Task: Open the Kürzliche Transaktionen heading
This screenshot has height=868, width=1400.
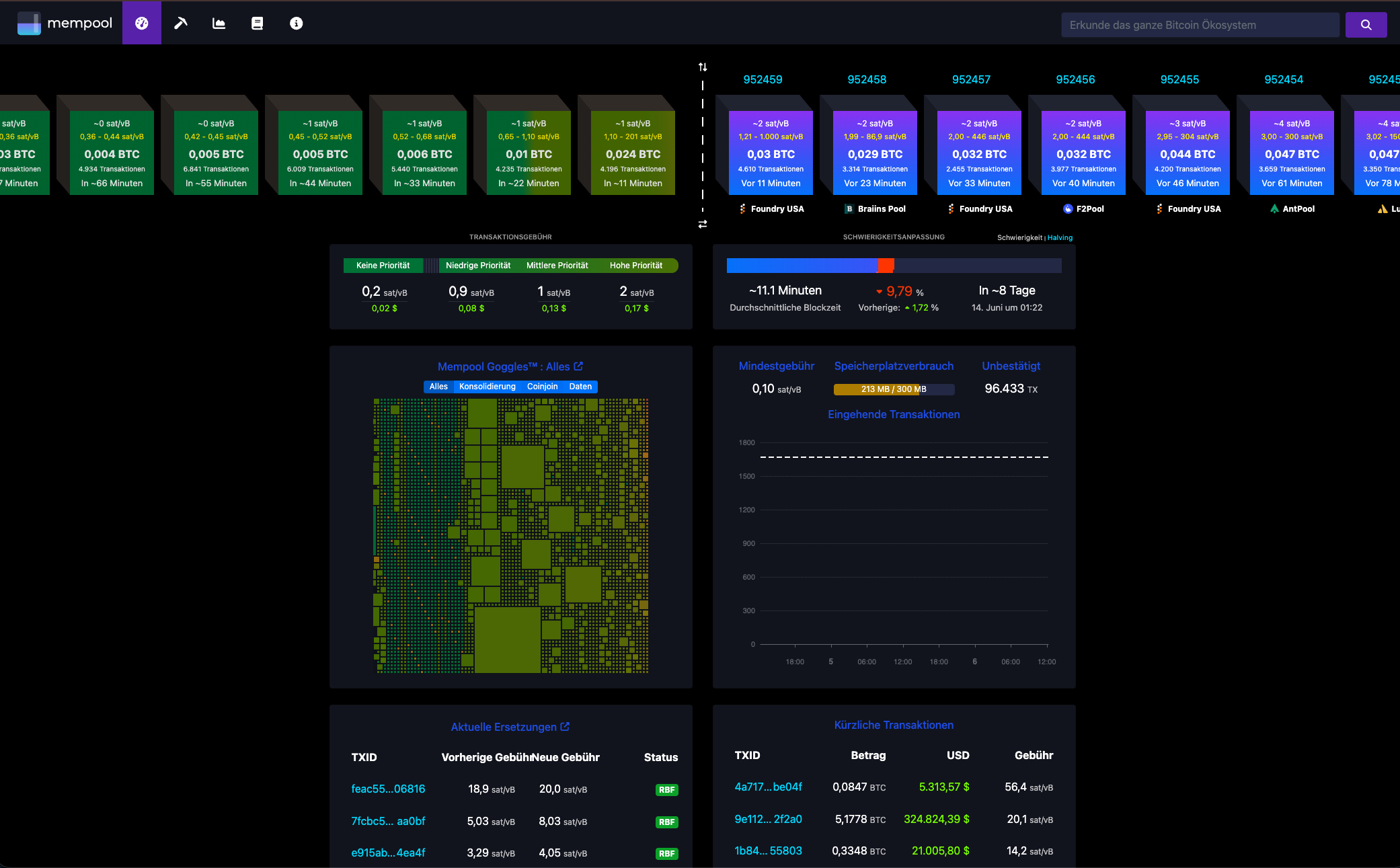Action: click(x=894, y=725)
